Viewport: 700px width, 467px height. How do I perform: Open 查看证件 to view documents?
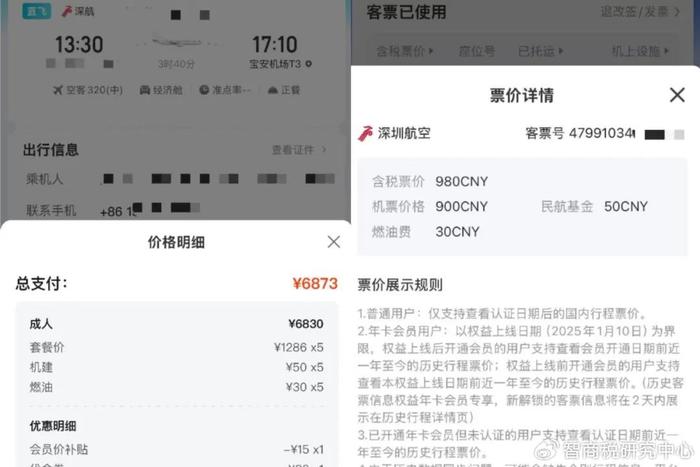[x=299, y=150]
